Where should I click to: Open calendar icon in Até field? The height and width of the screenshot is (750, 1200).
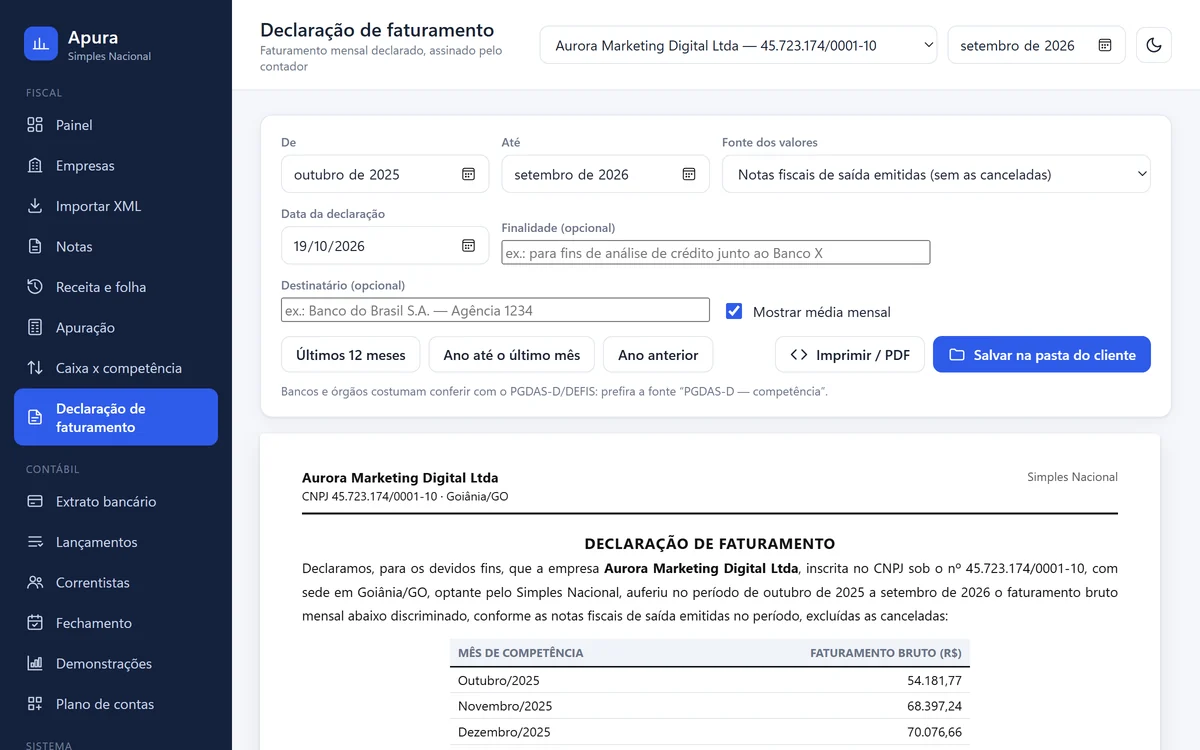689,174
